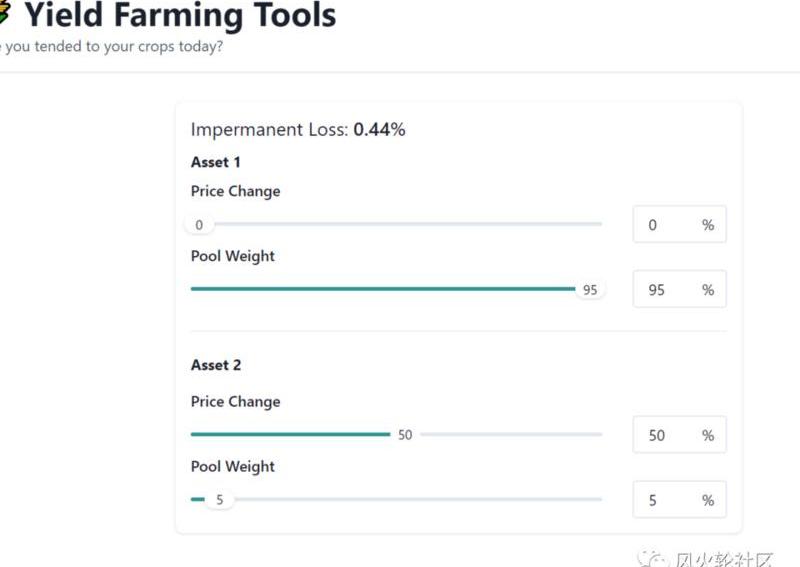800x567 pixels.
Task: Click the WeChat watermark icon at bottom
Action: coord(653,559)
